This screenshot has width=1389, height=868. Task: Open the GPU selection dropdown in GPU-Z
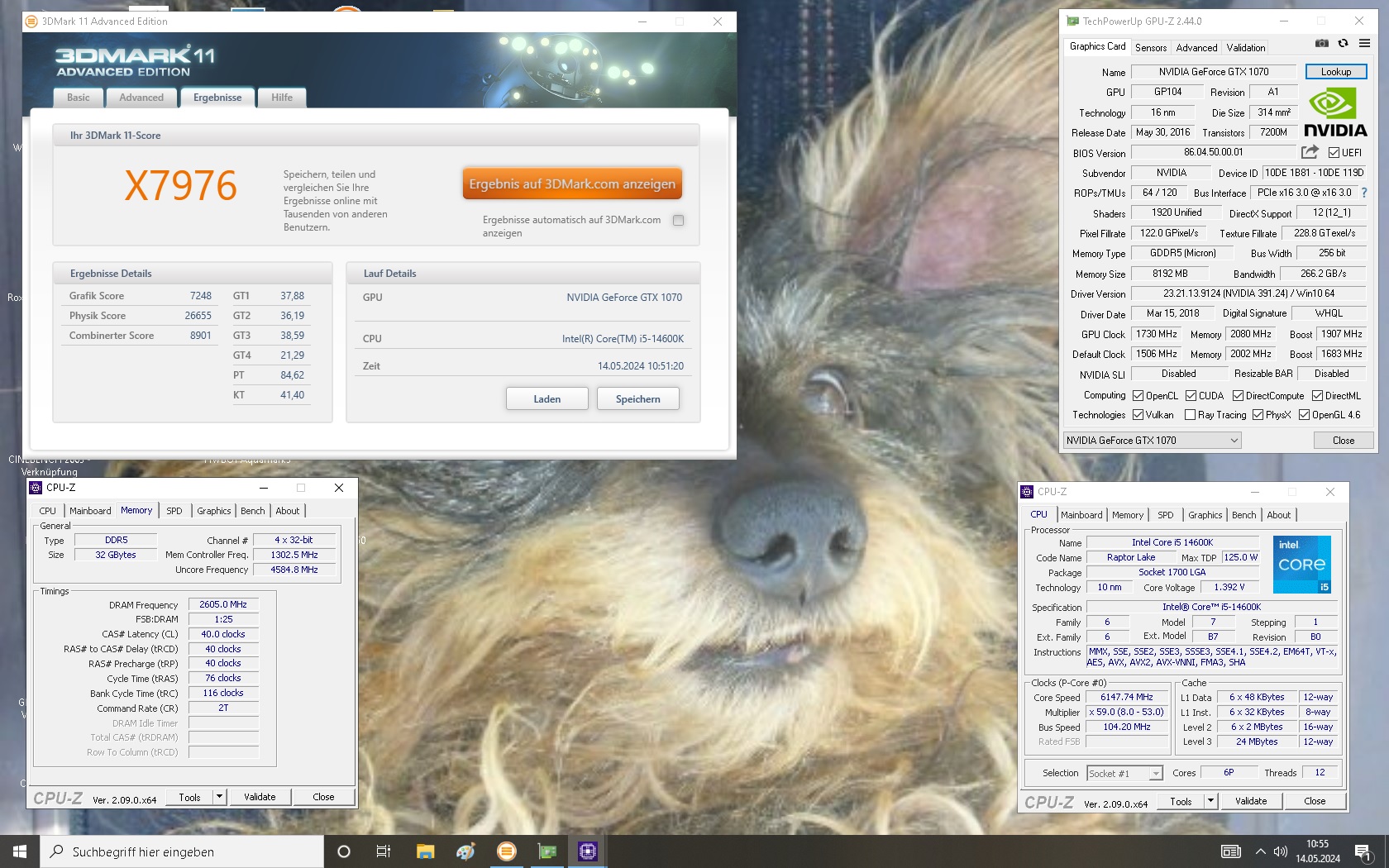click(1153, 441)
